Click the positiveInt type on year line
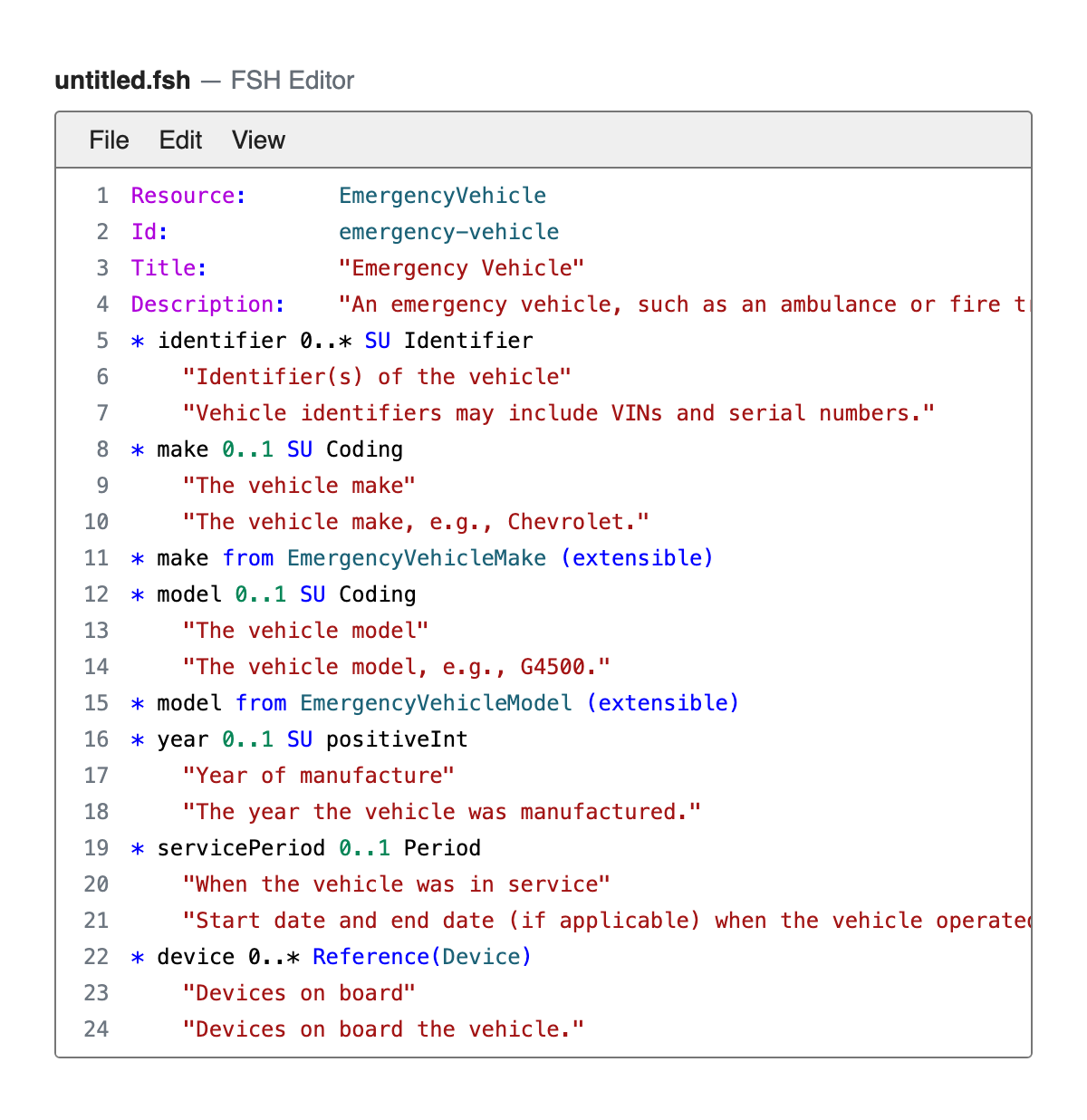1087x1120 pixels. (x=397, y=739)
